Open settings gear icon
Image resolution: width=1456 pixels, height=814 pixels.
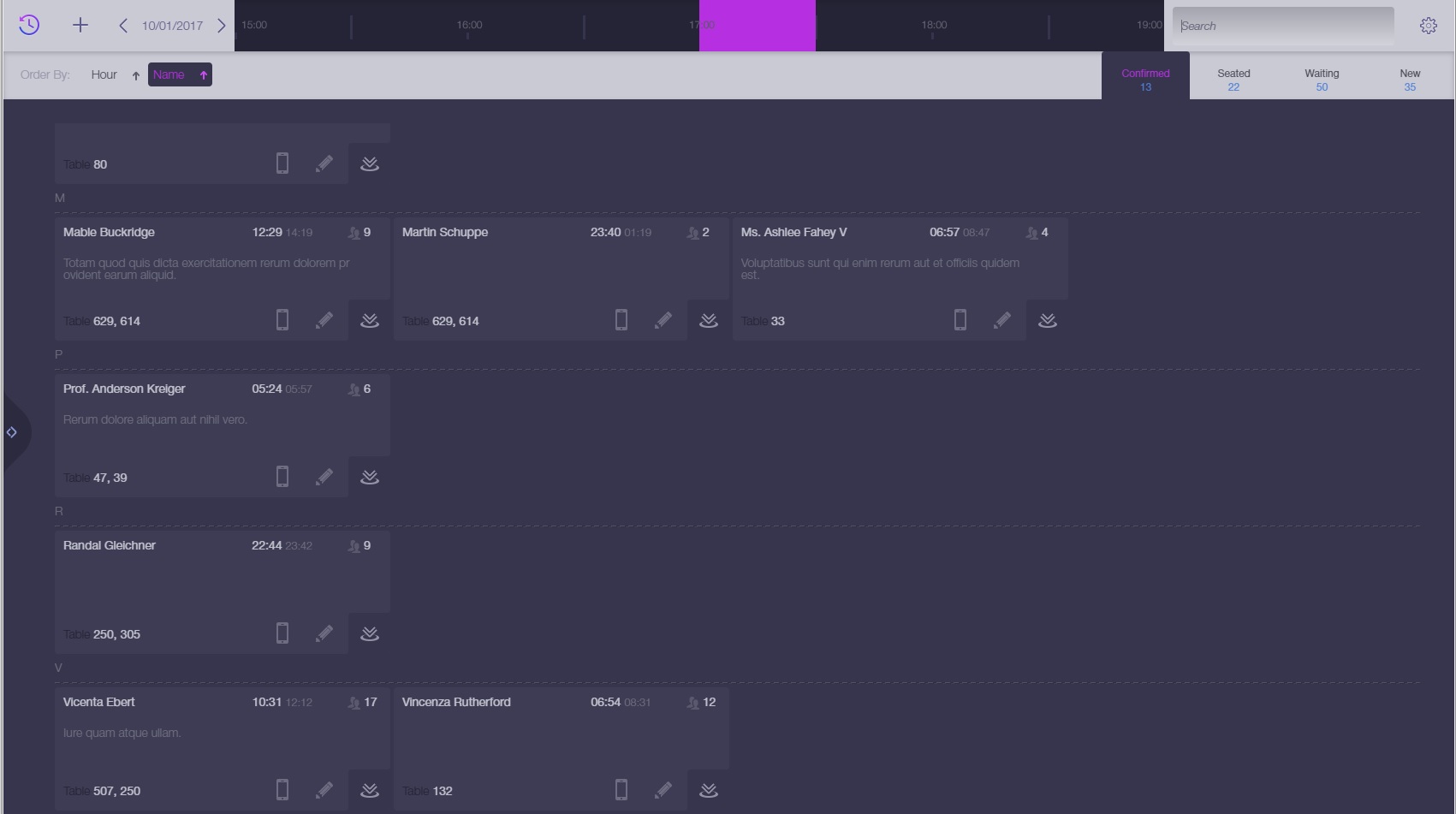click(1429, 26)
